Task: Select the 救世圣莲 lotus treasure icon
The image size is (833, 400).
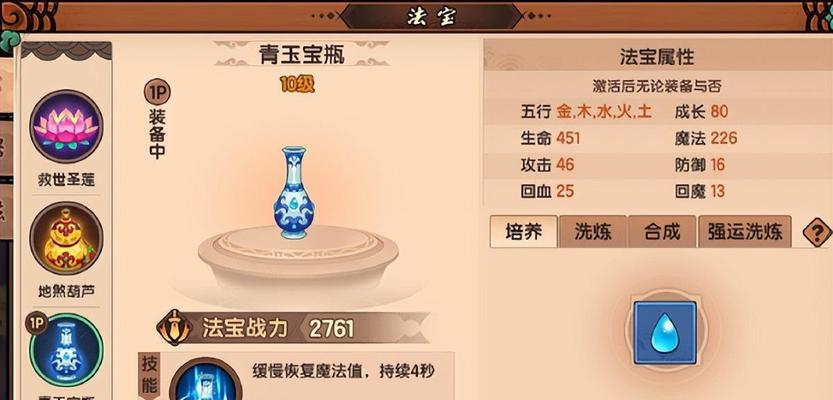Action: pos(66,126)
